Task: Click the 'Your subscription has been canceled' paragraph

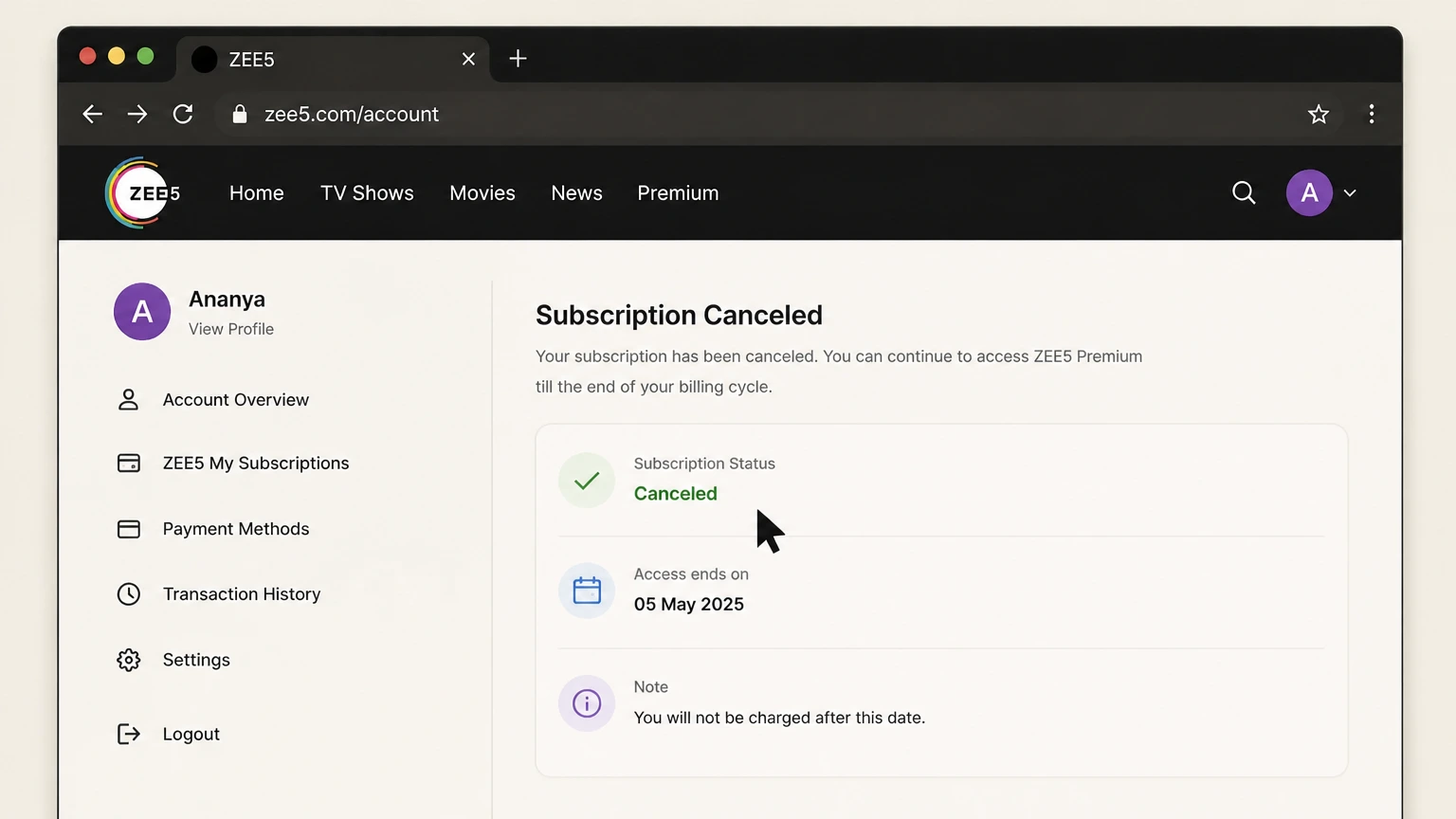Action: tap(839, 372)
